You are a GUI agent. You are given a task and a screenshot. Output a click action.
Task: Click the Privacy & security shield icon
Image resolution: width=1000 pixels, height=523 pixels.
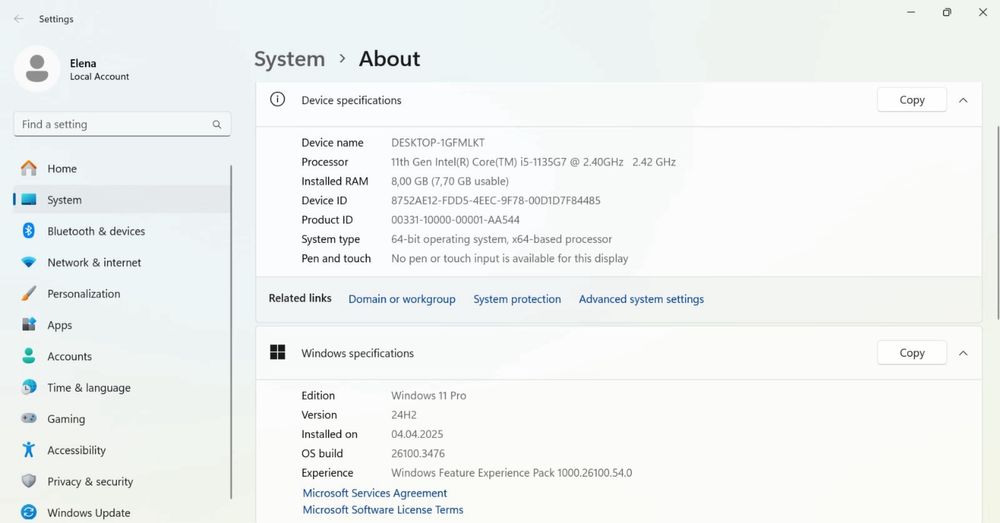(29, 481)
